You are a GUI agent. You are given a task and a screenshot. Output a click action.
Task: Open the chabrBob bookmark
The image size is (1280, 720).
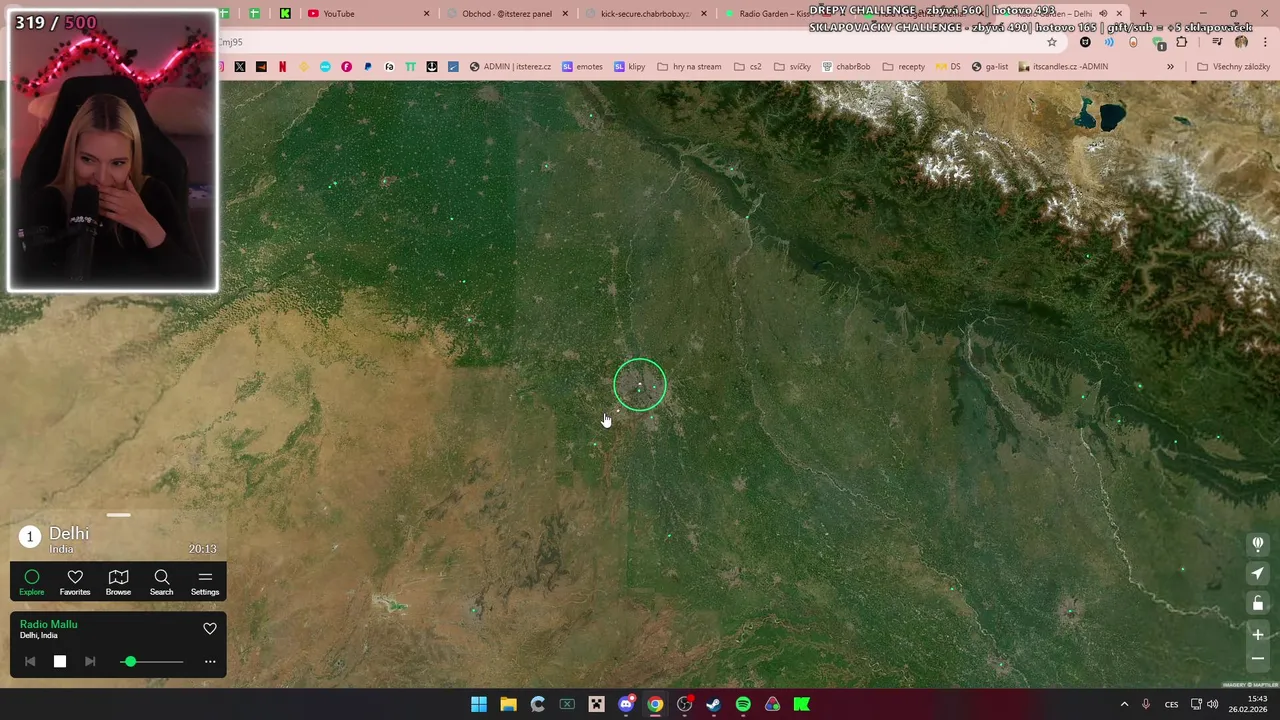tap(846, 67)
